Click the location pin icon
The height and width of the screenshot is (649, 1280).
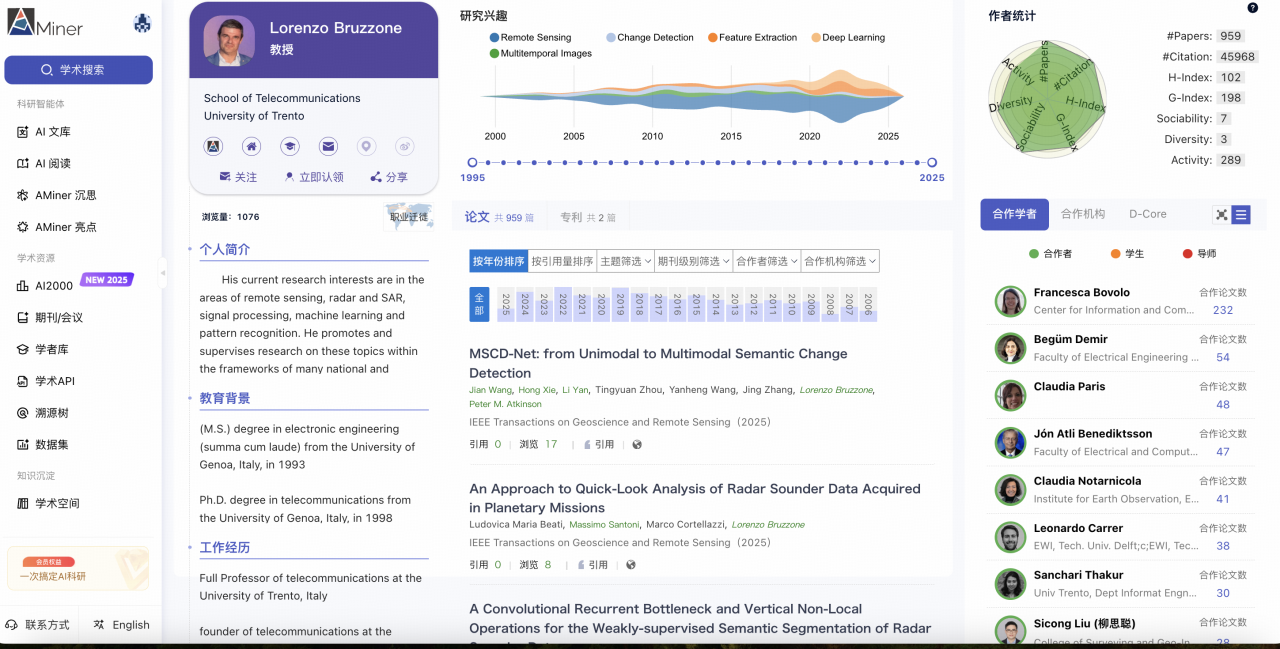(x=366, y=147)
